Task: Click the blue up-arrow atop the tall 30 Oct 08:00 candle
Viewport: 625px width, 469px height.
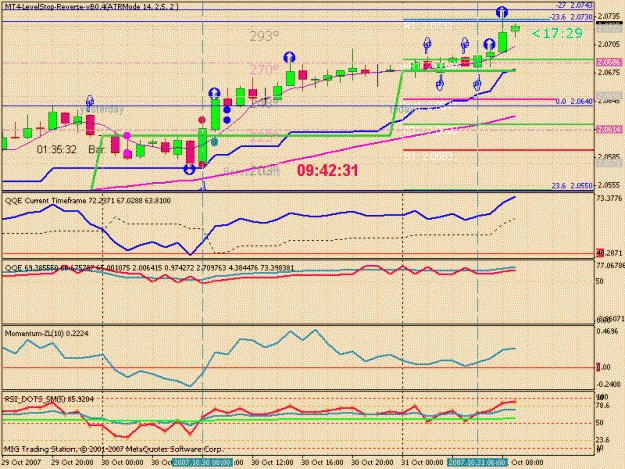Action: pyautogui.click(x=214, y=94)
